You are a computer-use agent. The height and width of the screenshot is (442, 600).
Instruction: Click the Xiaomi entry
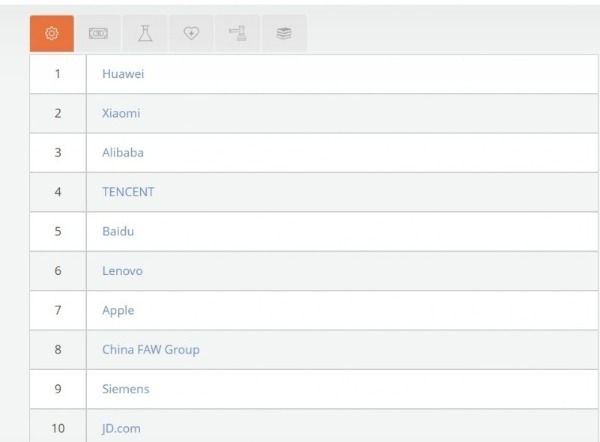121,113
